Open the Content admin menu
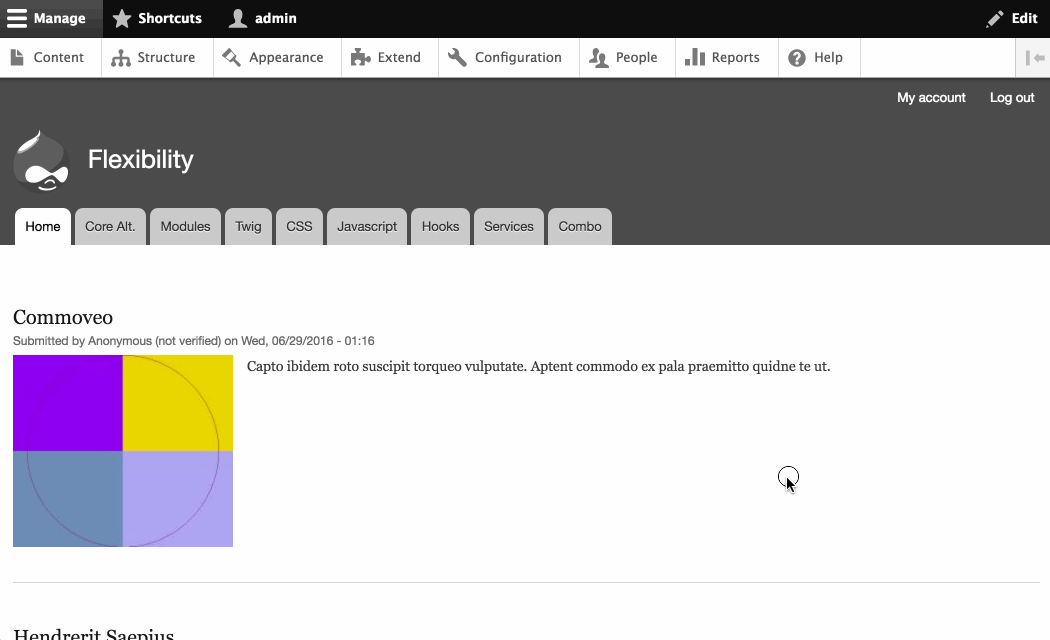Screen dimensions: 1050x640 [x=50, y=58]
